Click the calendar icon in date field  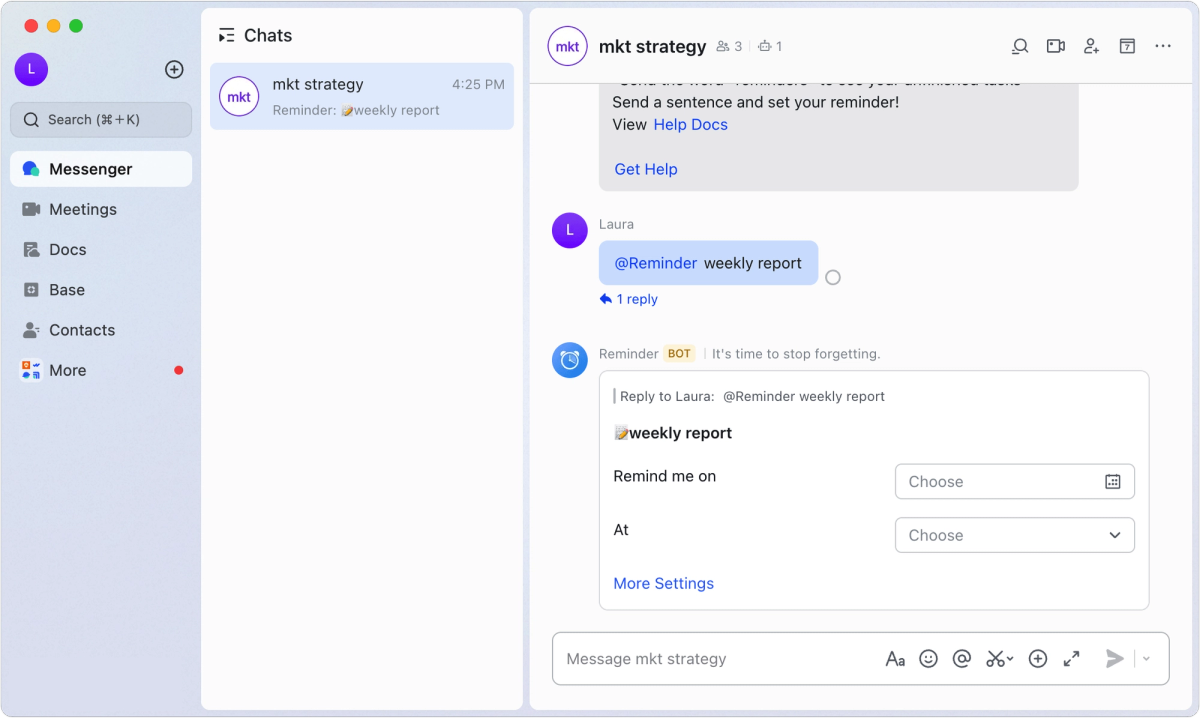click(x=1113, y=481)
